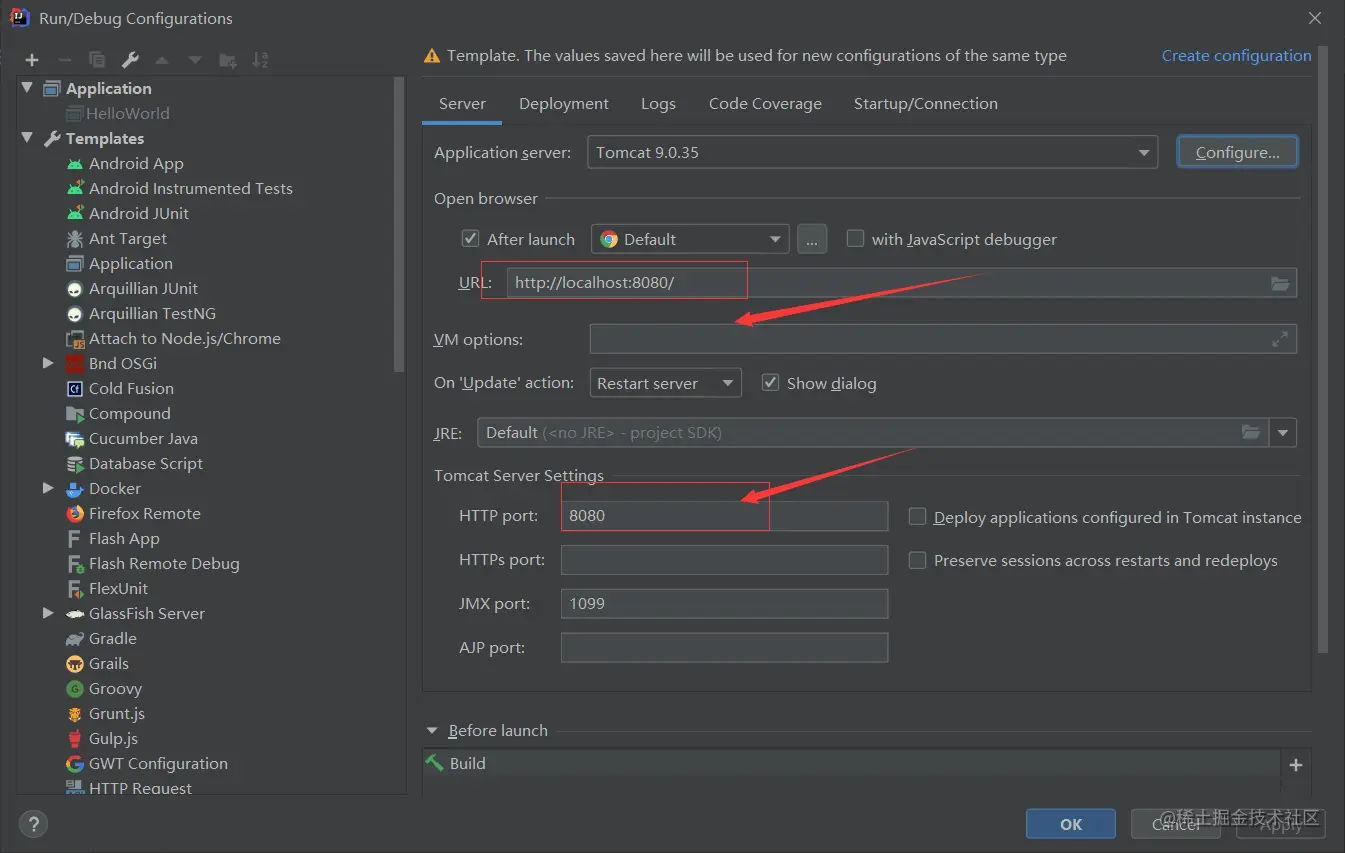Image resolution: width=1345 pixels, height=853 pixels.
Task: Switch to the Server tab
Action: [x=462, y=104]
